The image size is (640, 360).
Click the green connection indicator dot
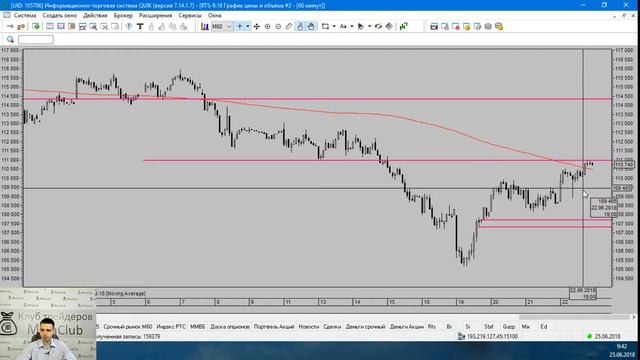tap(589, 337)
